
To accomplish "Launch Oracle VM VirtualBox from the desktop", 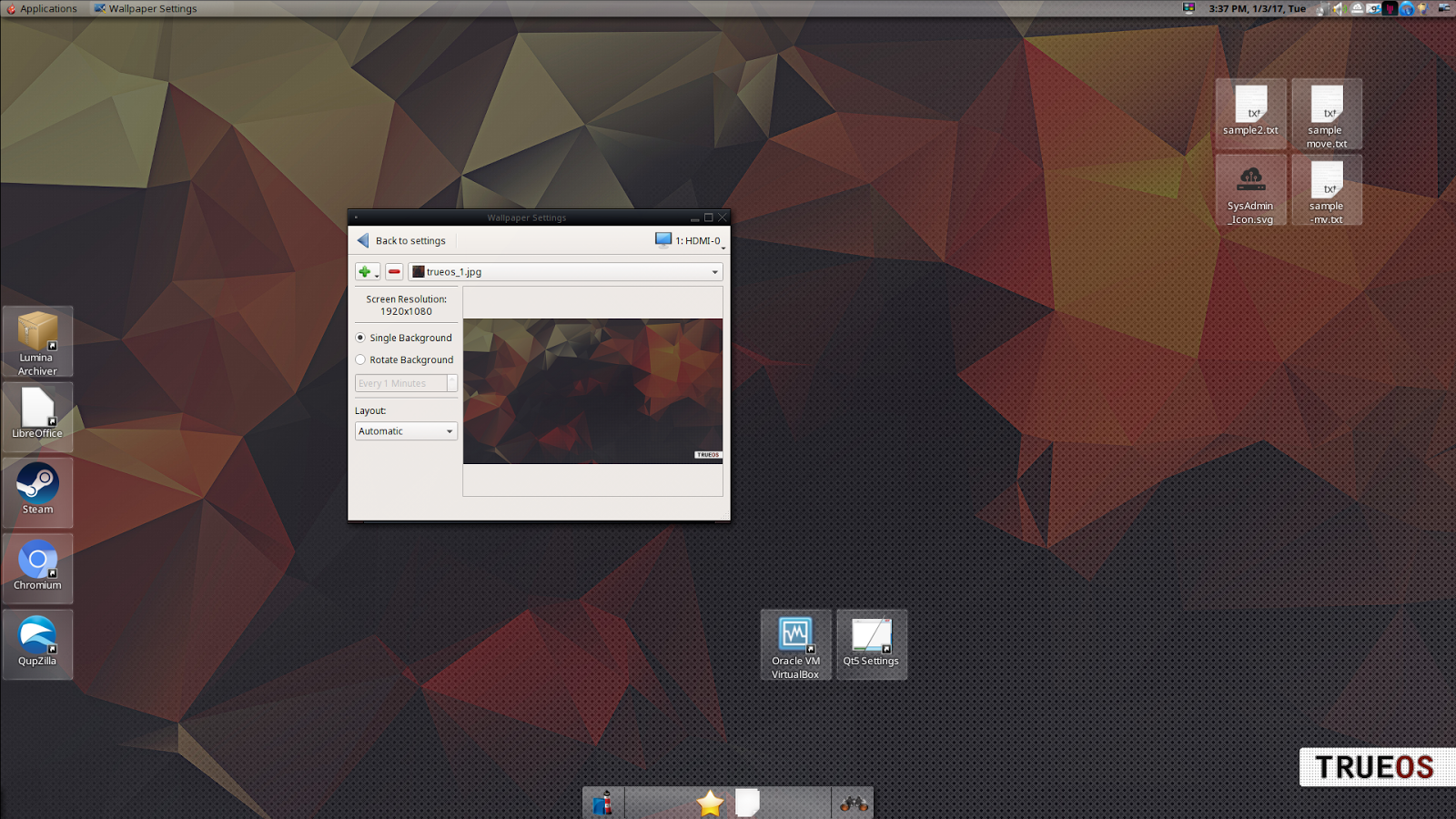I will pos(794,635).
